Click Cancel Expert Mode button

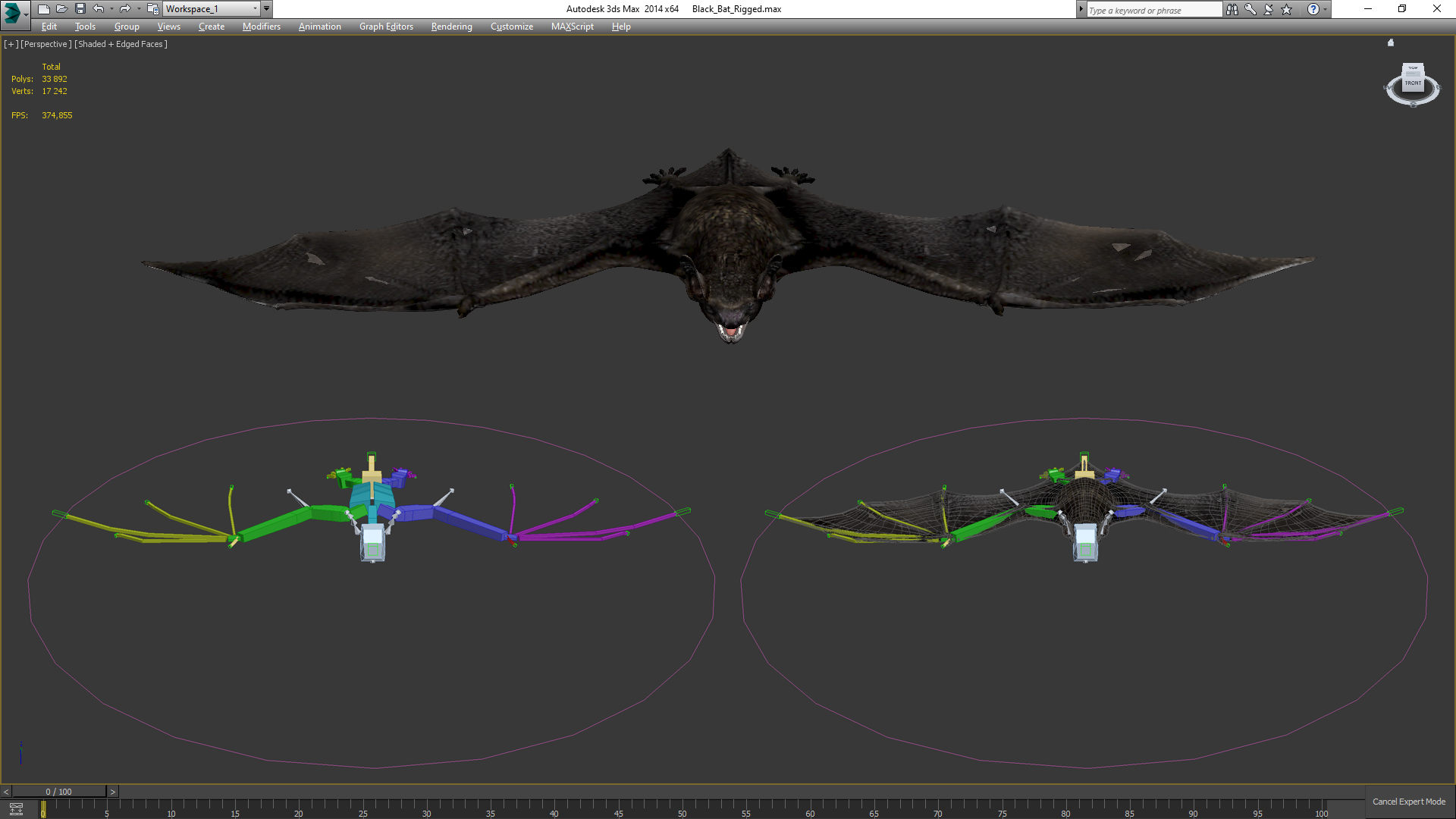[x=1409, y=802]
